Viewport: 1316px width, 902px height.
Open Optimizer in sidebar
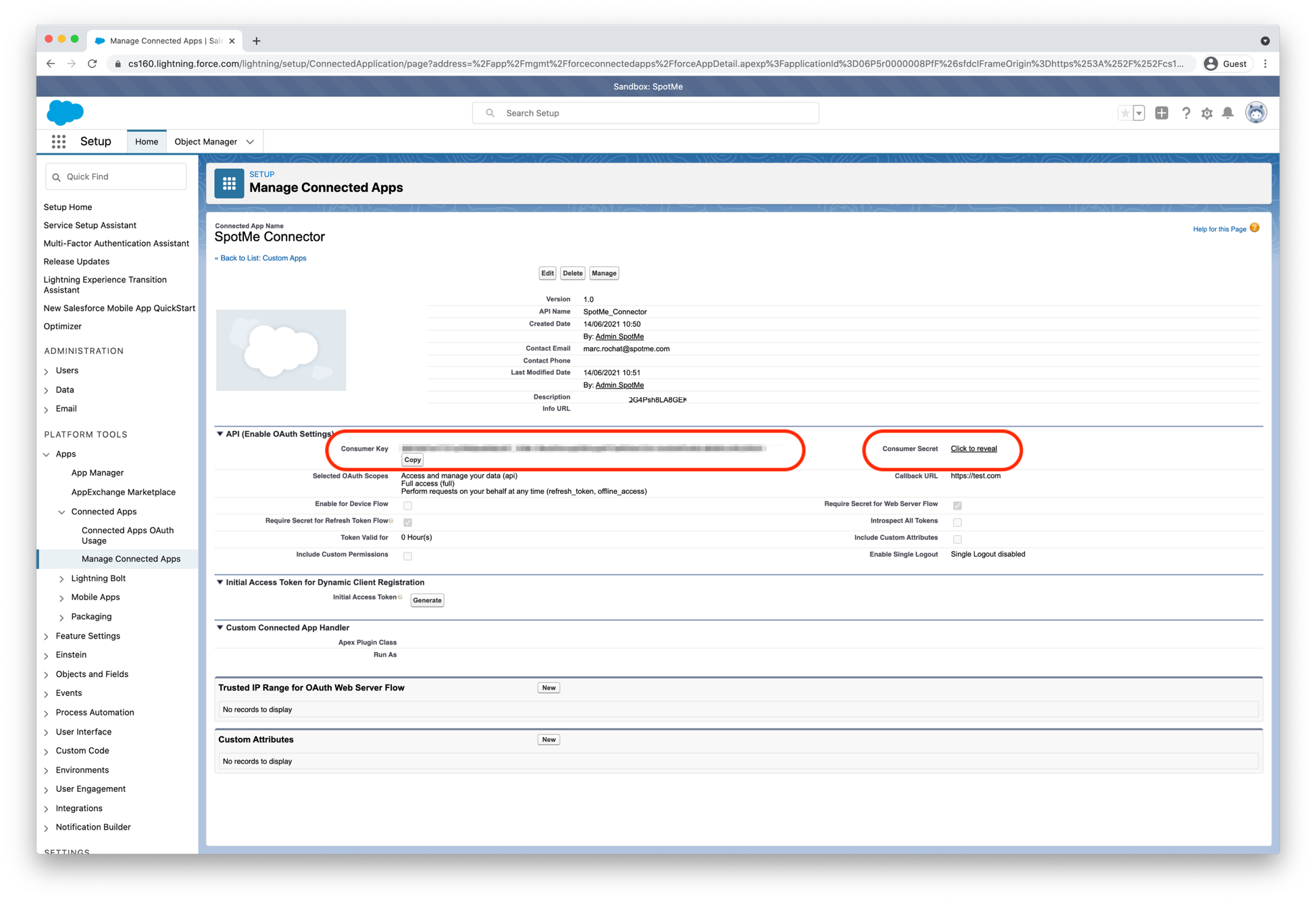pos(63,326)
